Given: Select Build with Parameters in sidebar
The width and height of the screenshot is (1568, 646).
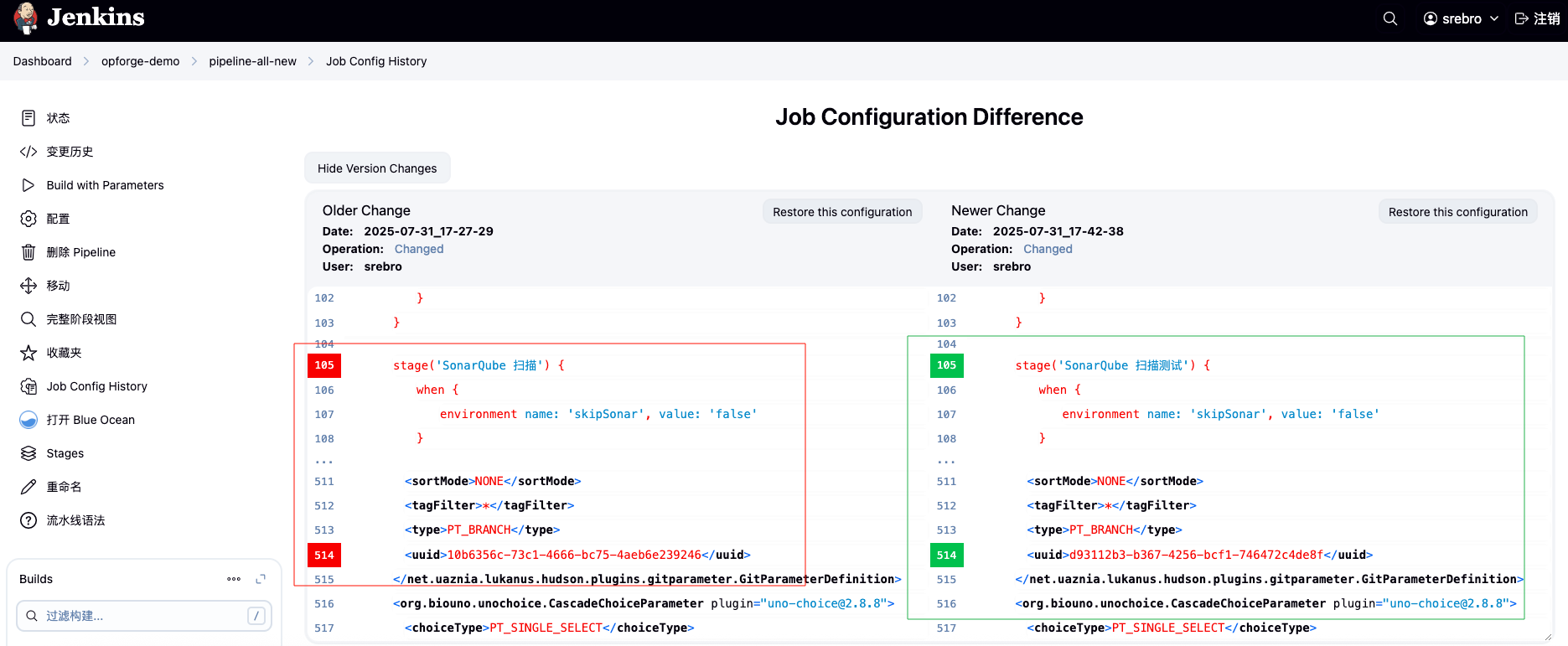Looking at the screenshot, I should click(105, 185).
